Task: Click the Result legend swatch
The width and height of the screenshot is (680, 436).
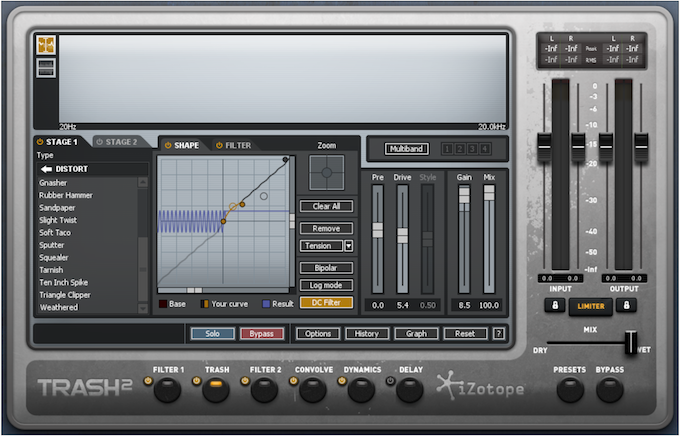Action: (x=266, y=304)
